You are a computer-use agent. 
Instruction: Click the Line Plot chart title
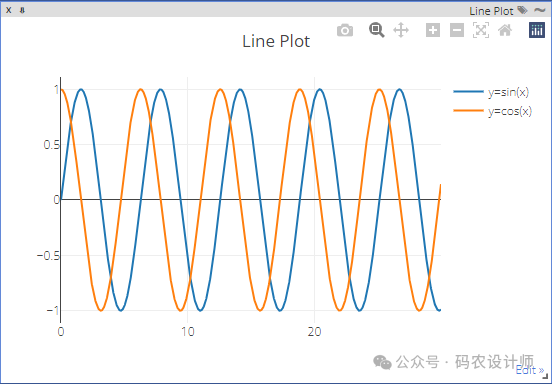(x=276, y=41)
